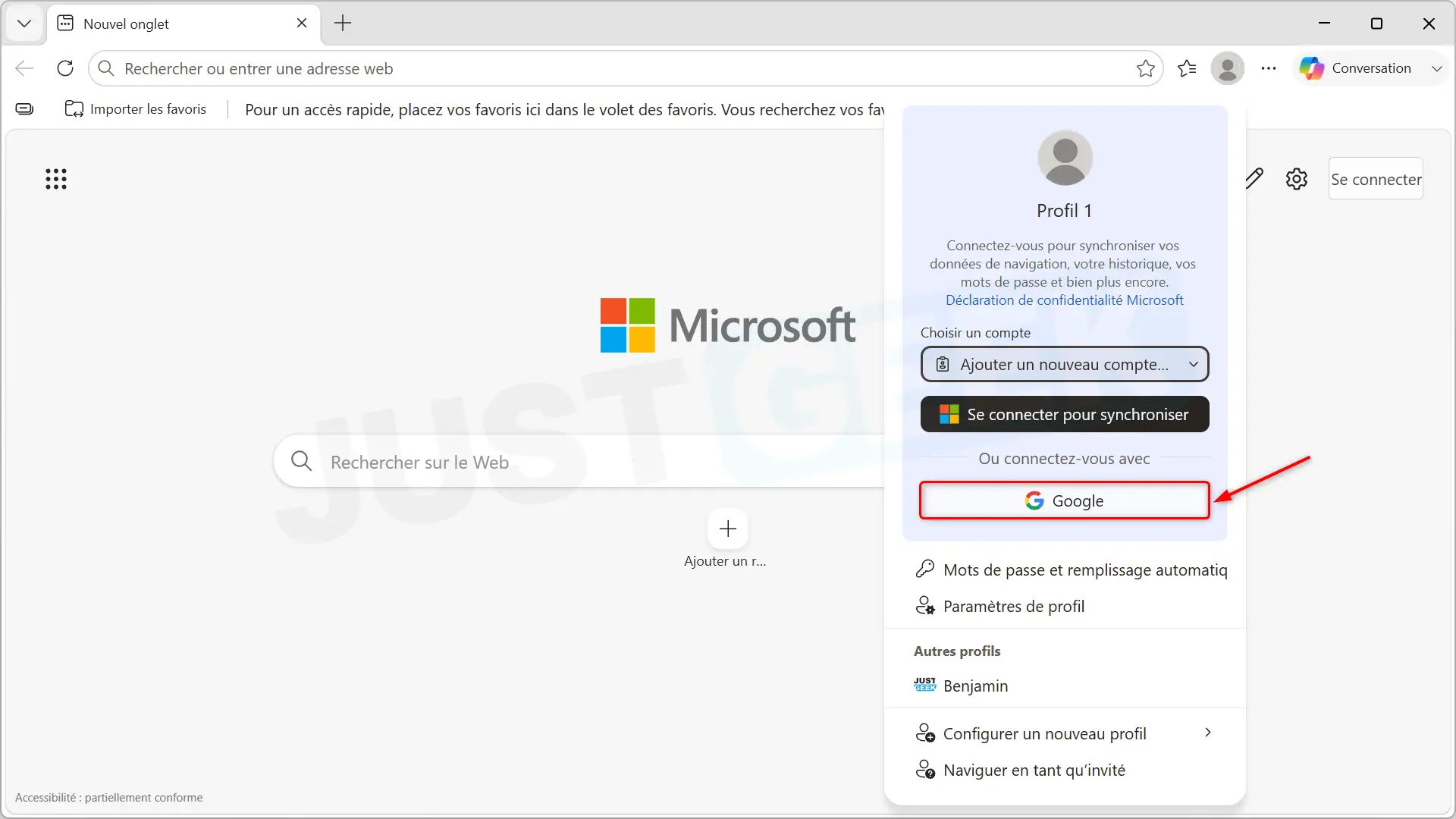Open the apps grid launcher

(56, 179)
